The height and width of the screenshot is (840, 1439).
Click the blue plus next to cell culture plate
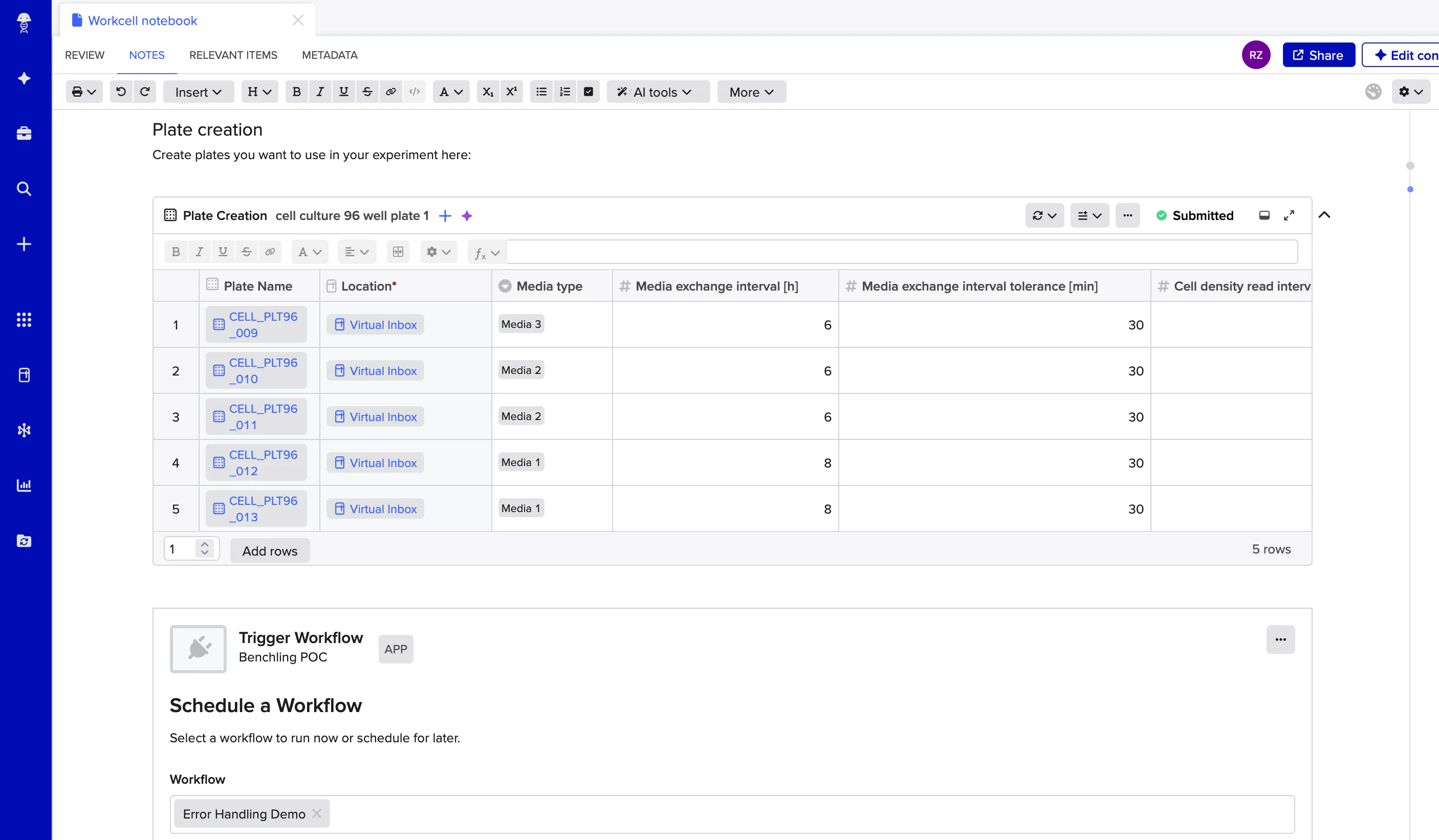click(x=445, y=216)
